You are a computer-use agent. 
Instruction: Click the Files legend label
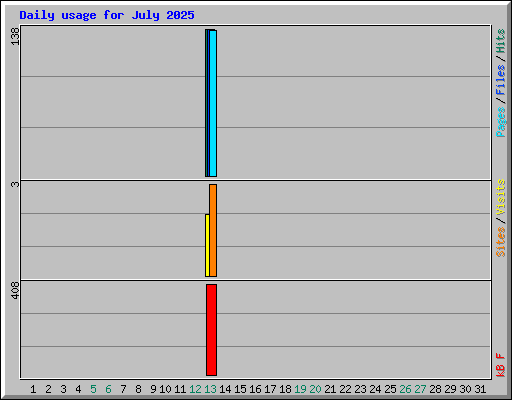pyautogui.click(x=501, y=80)
